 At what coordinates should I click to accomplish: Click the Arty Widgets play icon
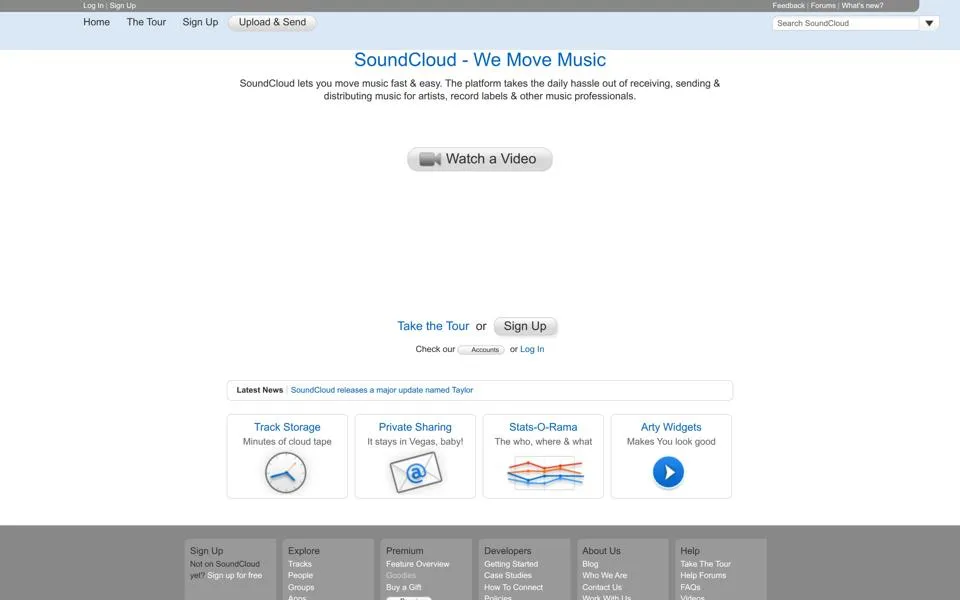[x=668, y=473]
